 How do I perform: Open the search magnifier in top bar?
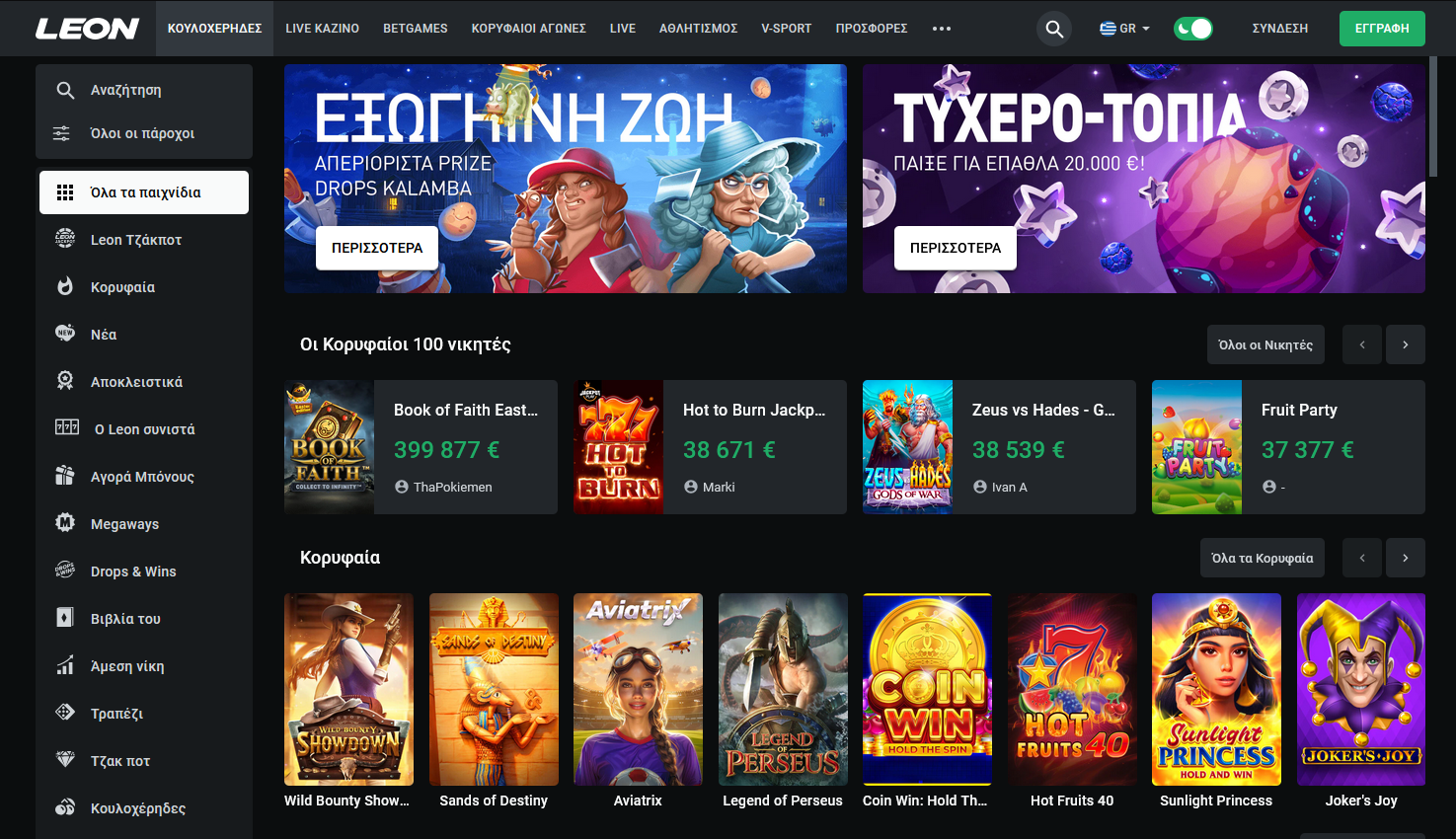[1054, 29]
